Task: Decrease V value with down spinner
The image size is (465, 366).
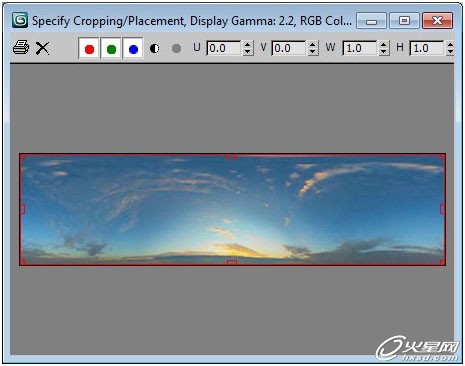Action: coord(312,52)
